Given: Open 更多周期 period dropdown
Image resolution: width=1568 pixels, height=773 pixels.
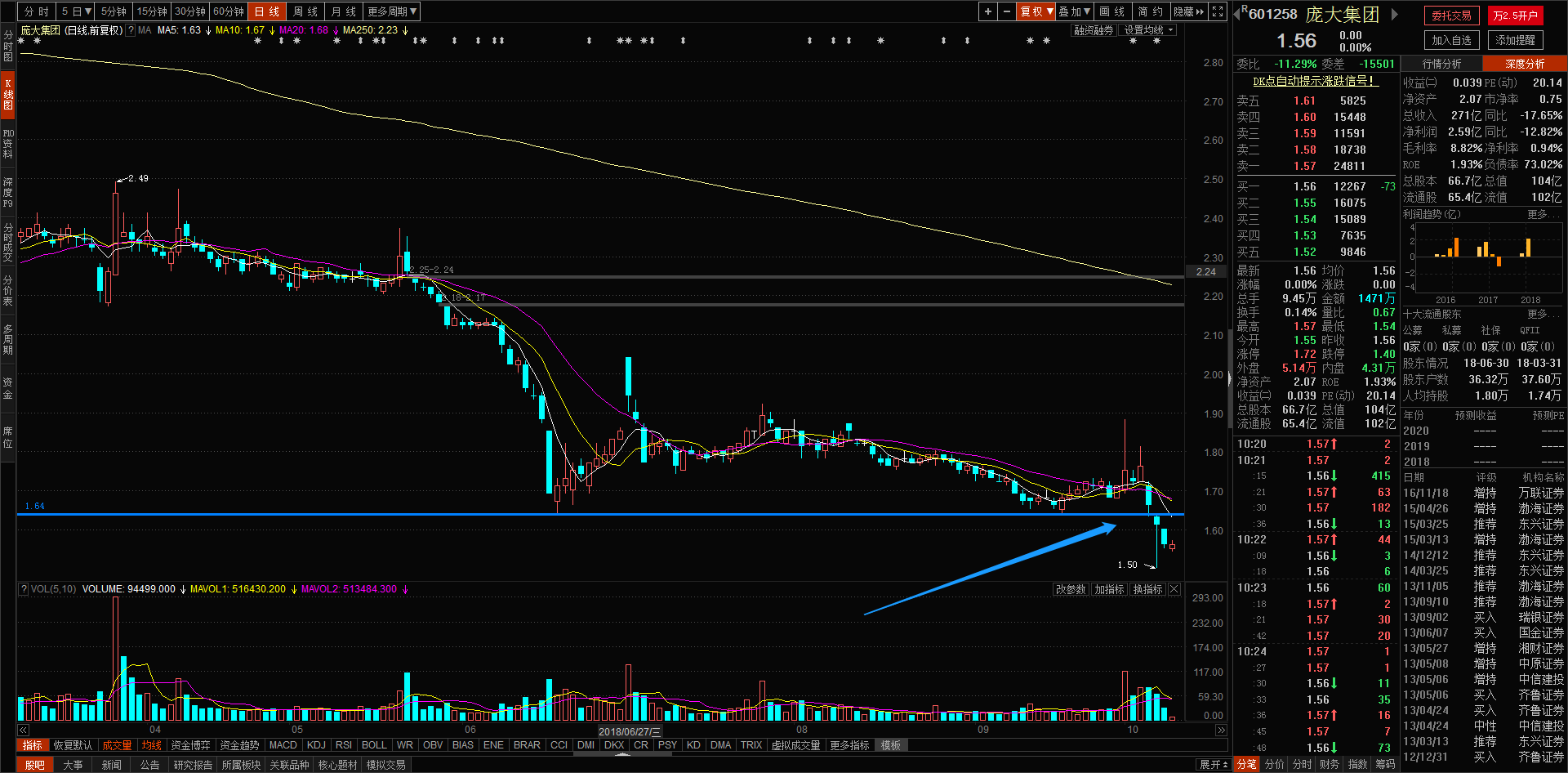Looking at the screenshot, I should click(x=392, y=11).
